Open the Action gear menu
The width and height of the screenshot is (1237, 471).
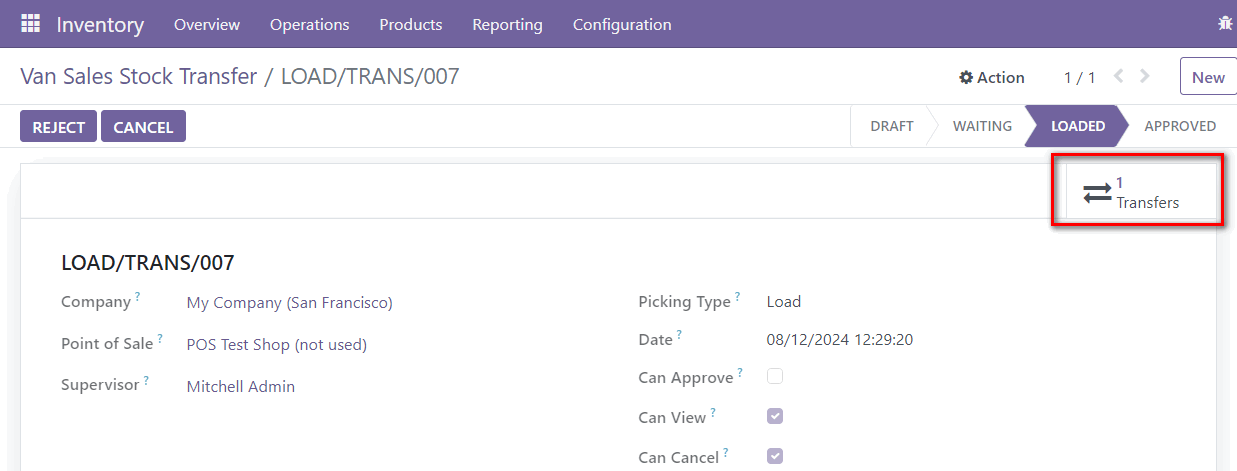click(x=992, y=77)
